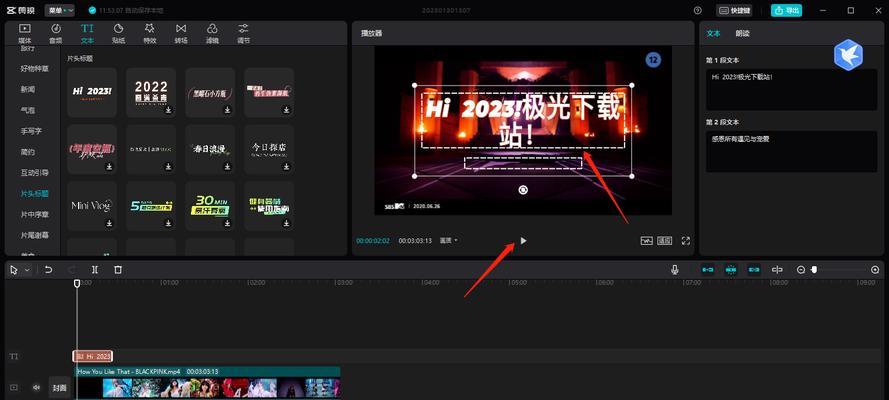The width and height of the screenshot is (889, 400).
Task: Toggle clip linkage on the timeline
Action: click(x=754, y=270)
